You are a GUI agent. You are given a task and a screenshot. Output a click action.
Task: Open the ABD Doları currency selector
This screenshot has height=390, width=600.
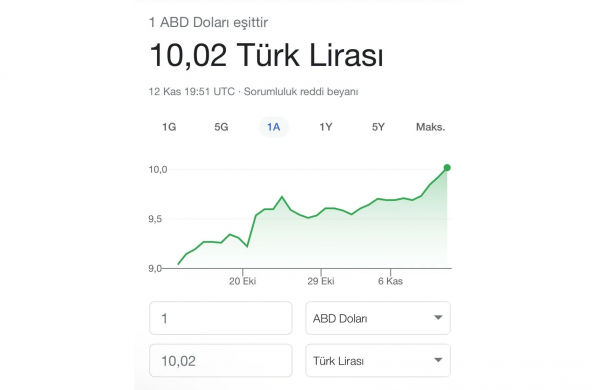378,318
